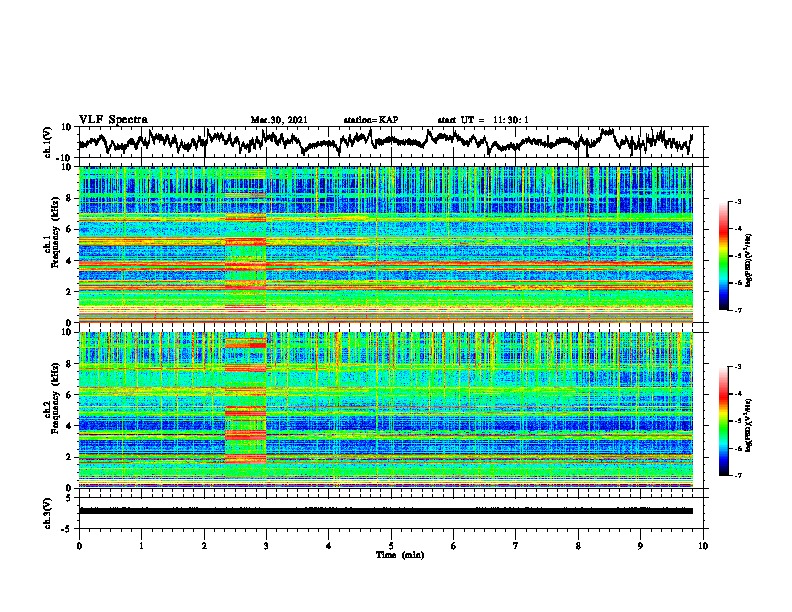Click the date "Mar.30, 2021" in header
792x612 pixels.
[279, 120]
